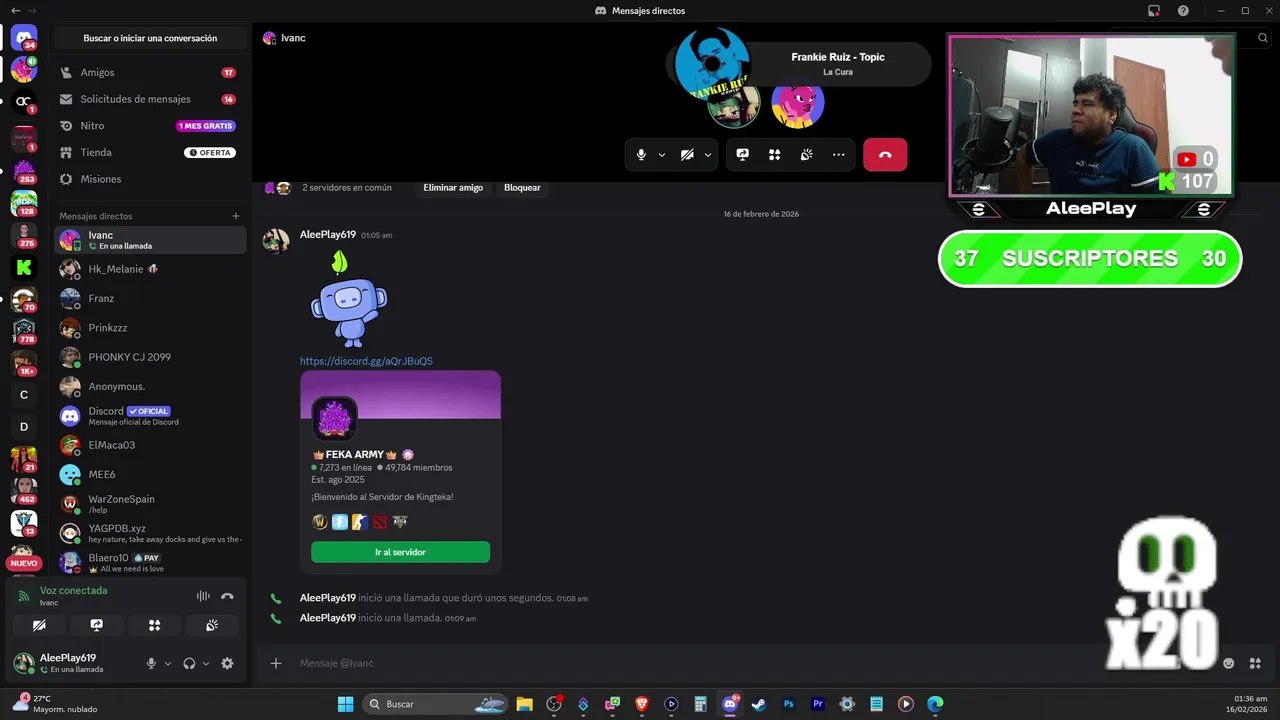Open Ivanc direct message
The height and width of the screenshot is (720, 1280).
click(x=150, y=240)
